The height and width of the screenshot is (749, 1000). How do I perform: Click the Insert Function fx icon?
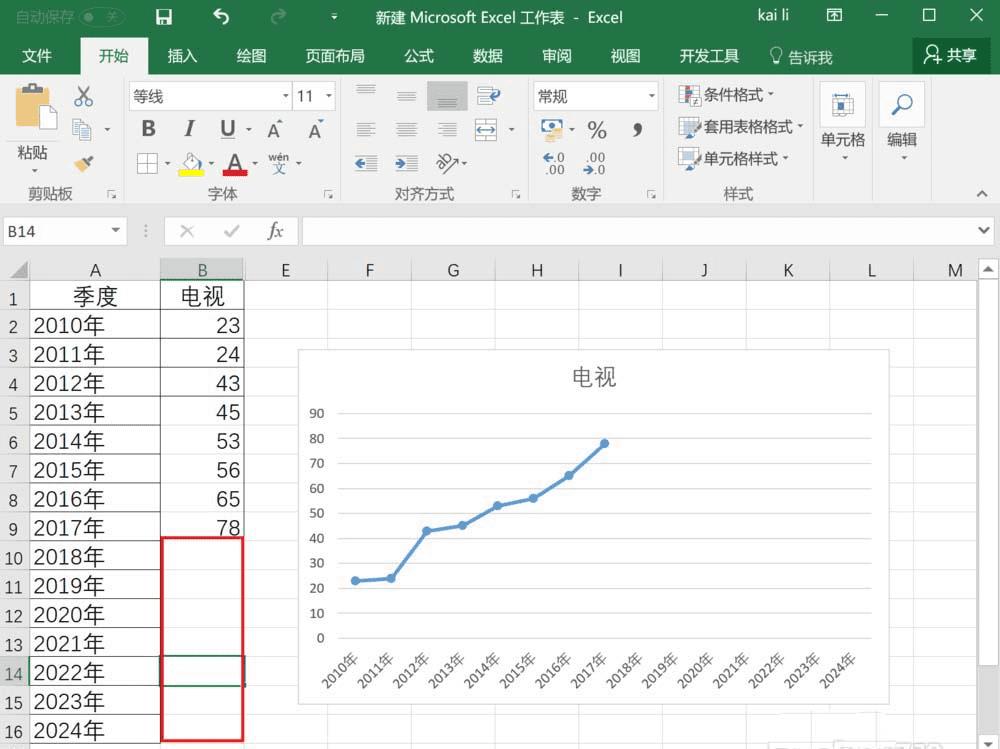275,231
